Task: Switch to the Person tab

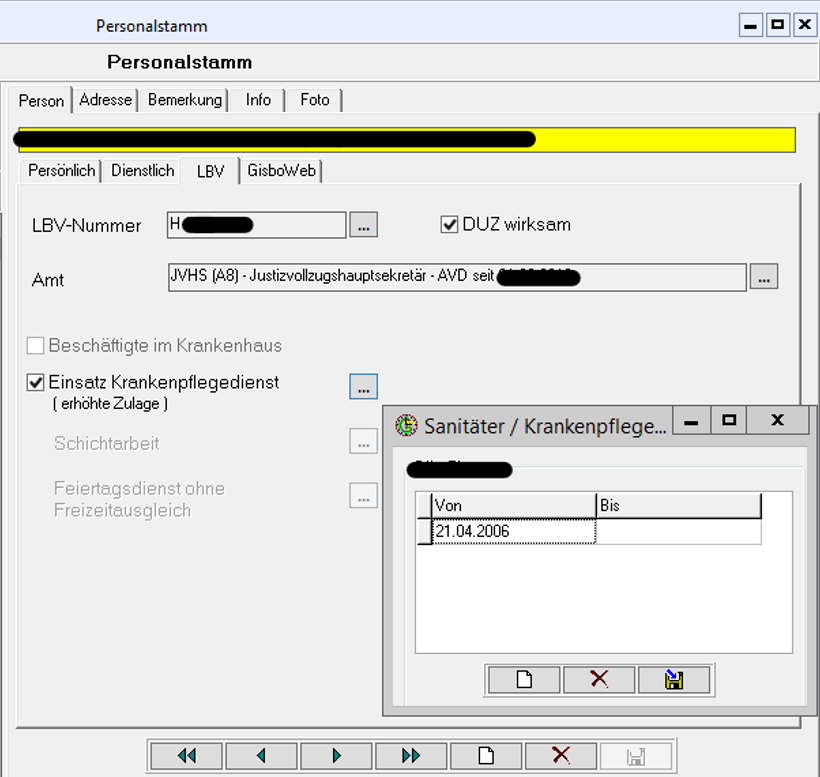Action: pos(41,100)
